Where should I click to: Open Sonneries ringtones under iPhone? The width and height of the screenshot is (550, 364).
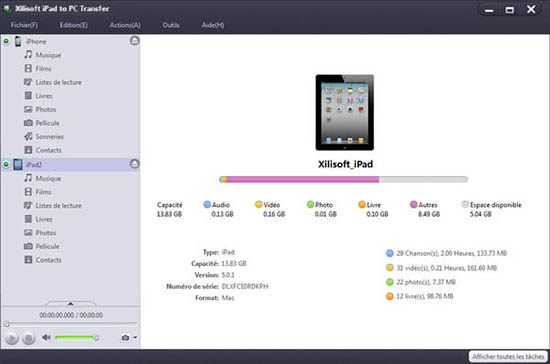pyautogui.click(x=44, y=136)
